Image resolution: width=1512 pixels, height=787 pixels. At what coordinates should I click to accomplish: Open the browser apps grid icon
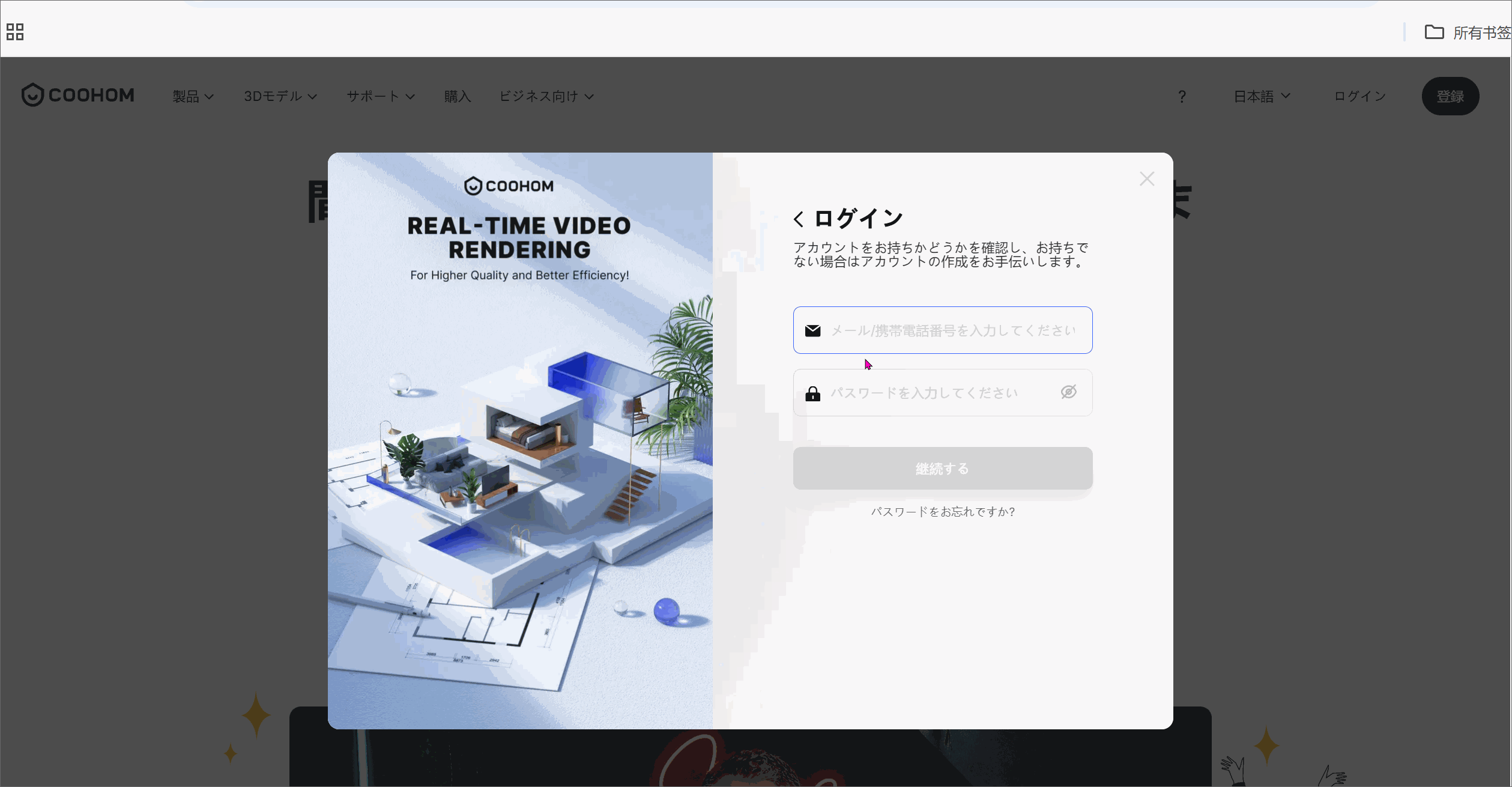pos(15,32)
